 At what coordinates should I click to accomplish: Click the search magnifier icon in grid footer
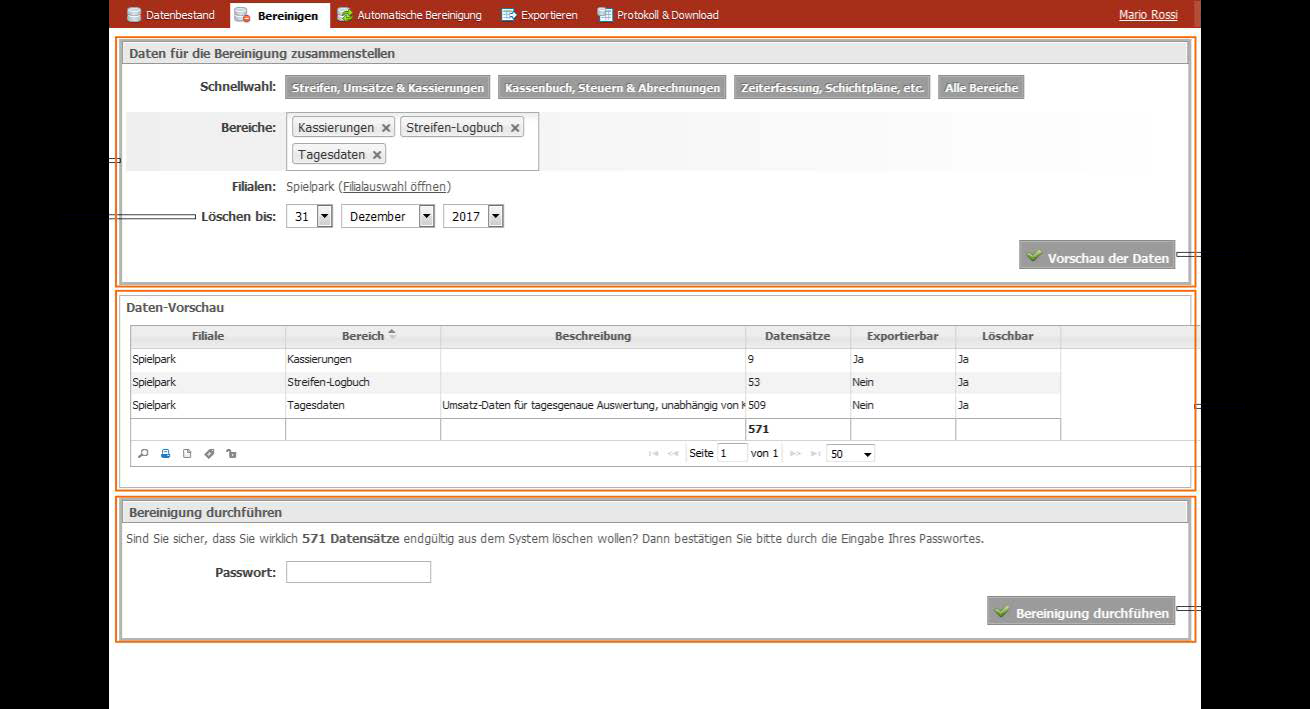143,454
